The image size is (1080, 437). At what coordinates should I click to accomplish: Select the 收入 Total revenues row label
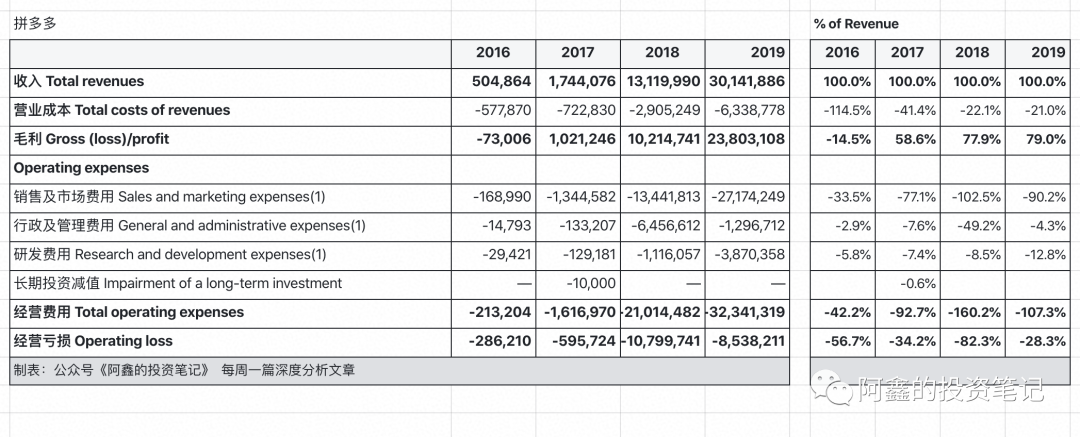point(79,81)
